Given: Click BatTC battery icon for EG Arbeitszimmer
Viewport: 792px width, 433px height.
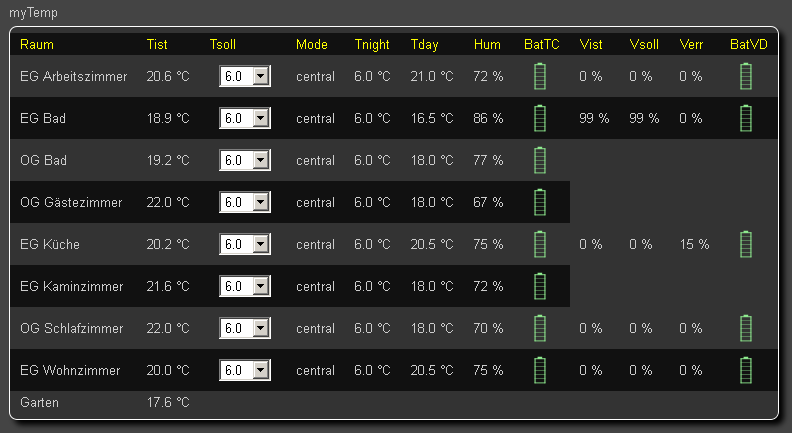Looking at the screenshot, I should point(541,76).
